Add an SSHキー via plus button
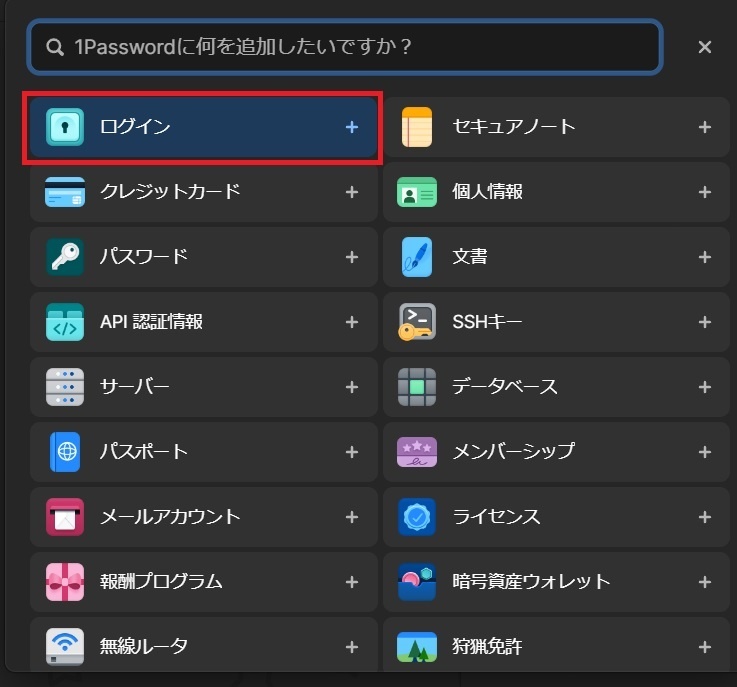This screenshot has height=687, width=737. pyautogui.click(x=705, y=322)
